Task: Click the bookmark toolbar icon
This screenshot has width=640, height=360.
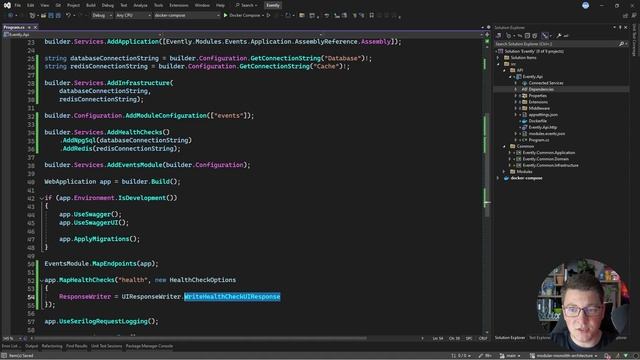Action: point(371,16)
